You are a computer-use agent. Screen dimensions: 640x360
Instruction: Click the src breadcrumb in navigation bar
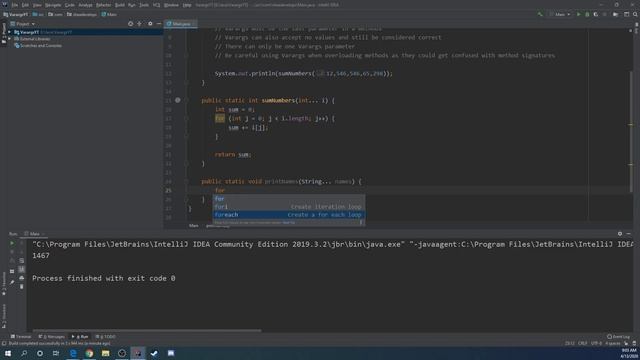[x=38, y=14]
